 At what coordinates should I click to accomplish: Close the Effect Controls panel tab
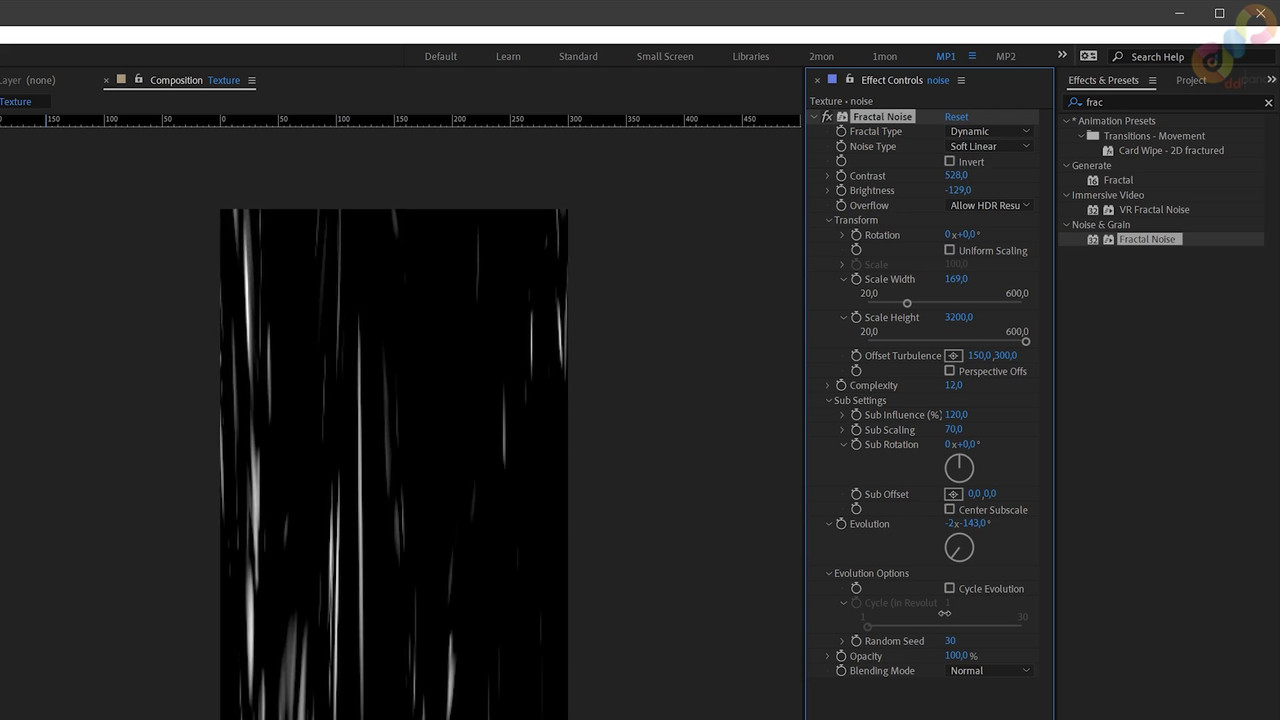[817, 81]
